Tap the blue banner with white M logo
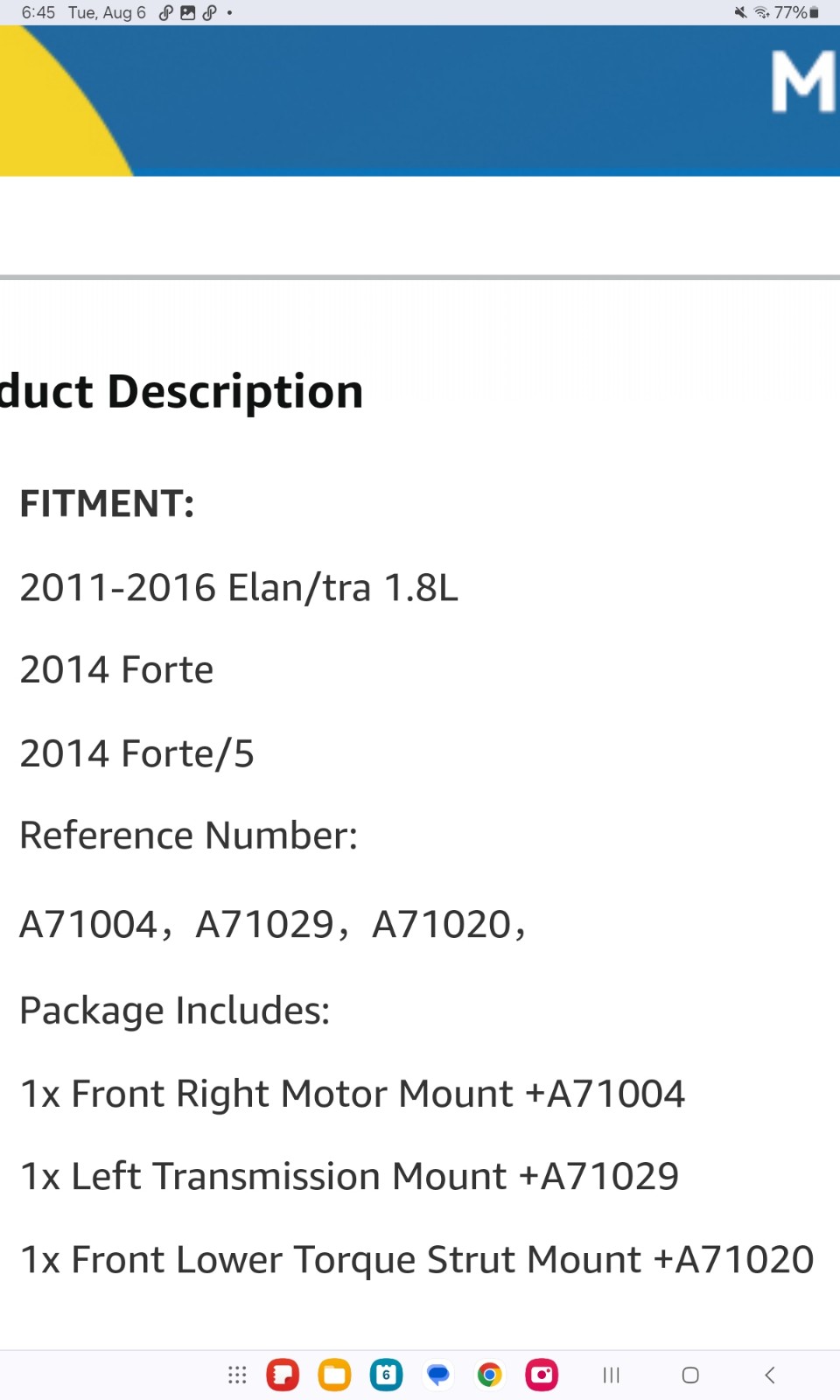This screenshot has height=1400, width=840. click(420, 101)
